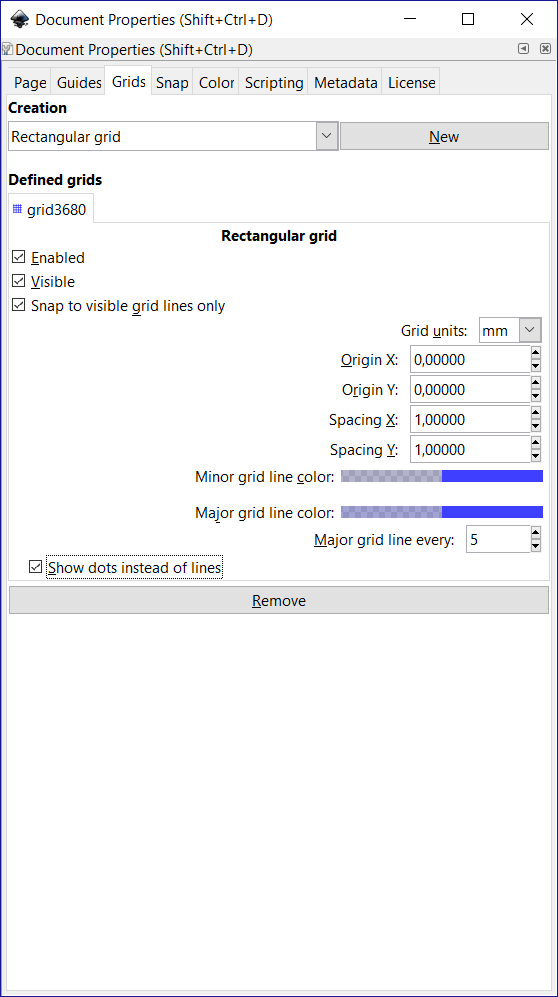Increase Spacing X using up arrow
The width and height of the screenshot is (558, 997).
click(x=536, y=413)
